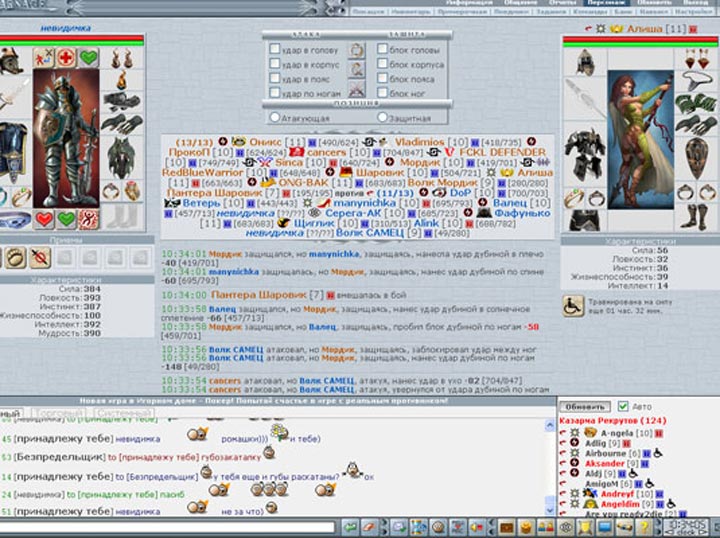Use the paw print technique icon

(x=15, y=258)
